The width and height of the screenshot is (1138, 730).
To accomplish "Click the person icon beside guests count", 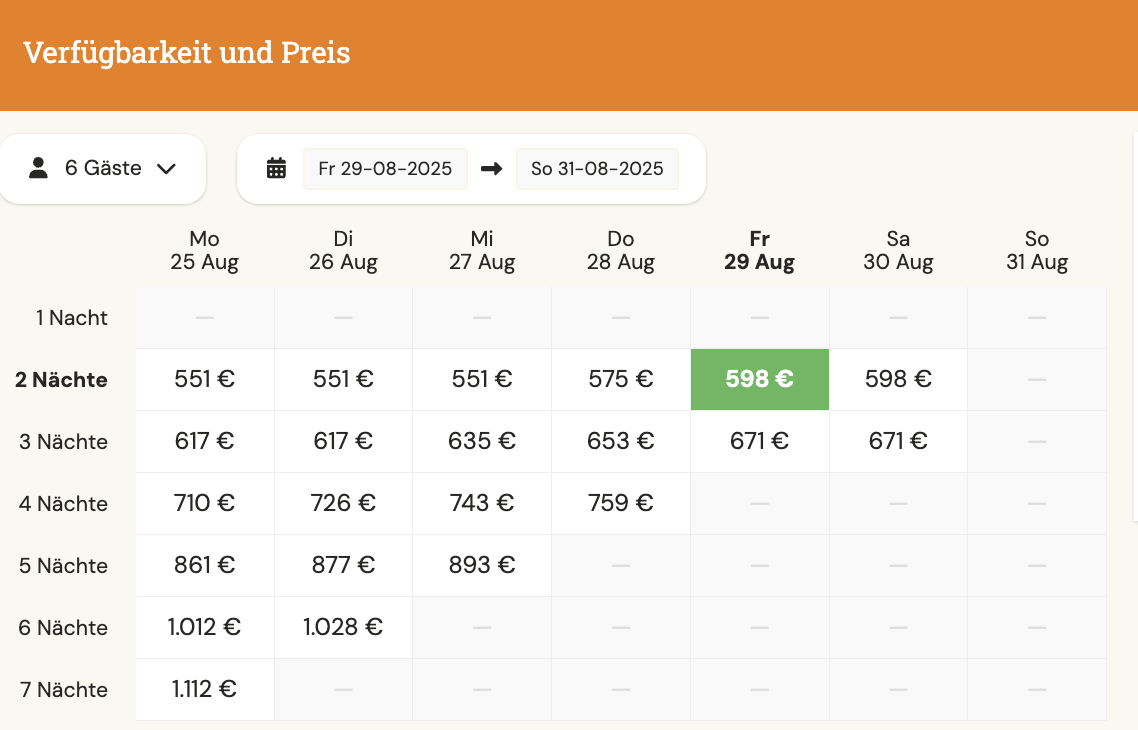I will point(38,168).
